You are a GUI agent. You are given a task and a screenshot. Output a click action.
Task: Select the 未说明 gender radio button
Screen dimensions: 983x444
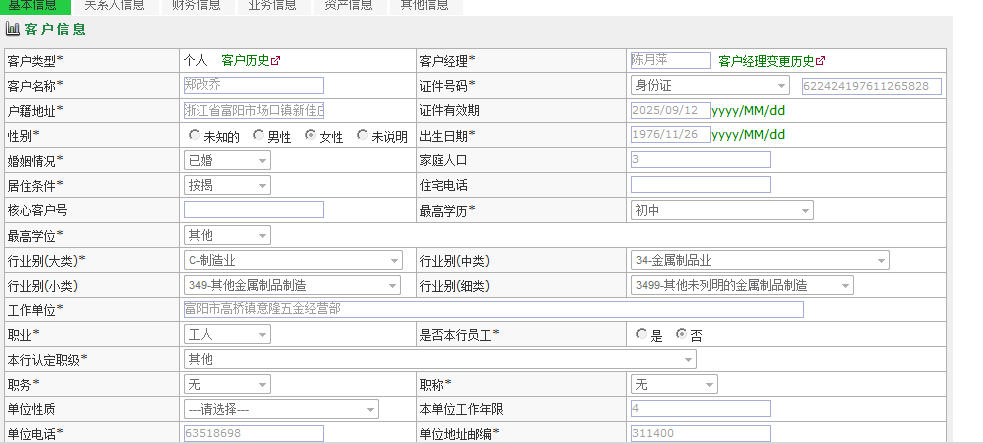362,135
